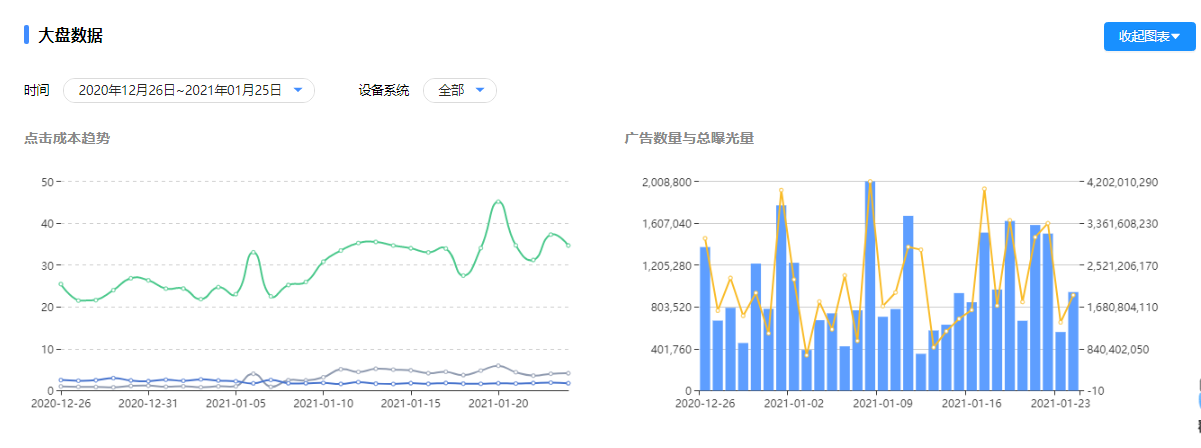Click the 2021-01-09 x-axis label on bar chart

[883, 404]
